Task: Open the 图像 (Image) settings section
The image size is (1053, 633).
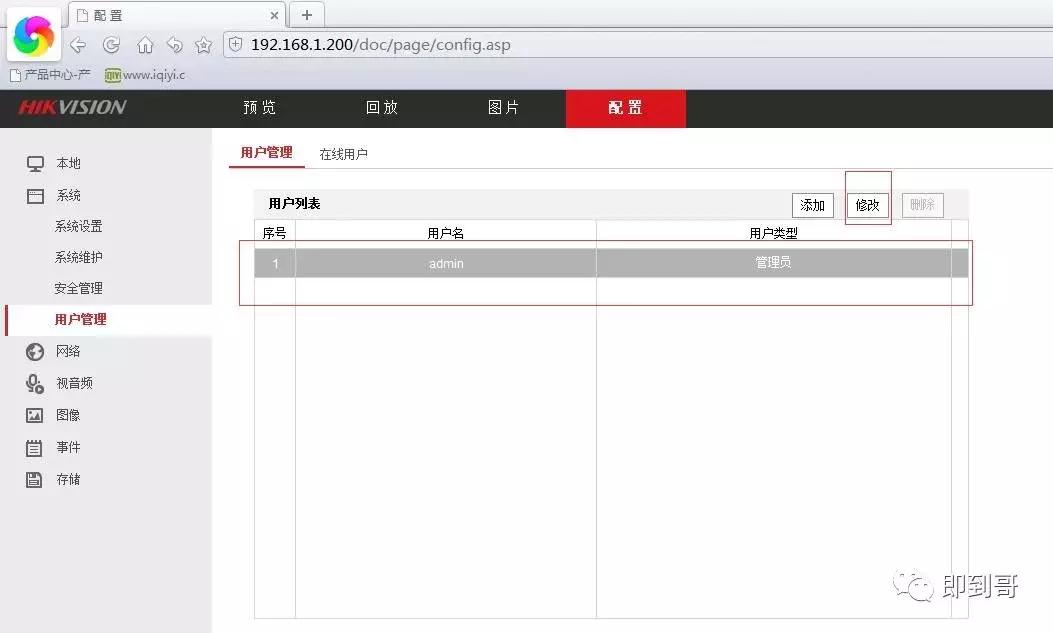Action: (x=69, y=415)
